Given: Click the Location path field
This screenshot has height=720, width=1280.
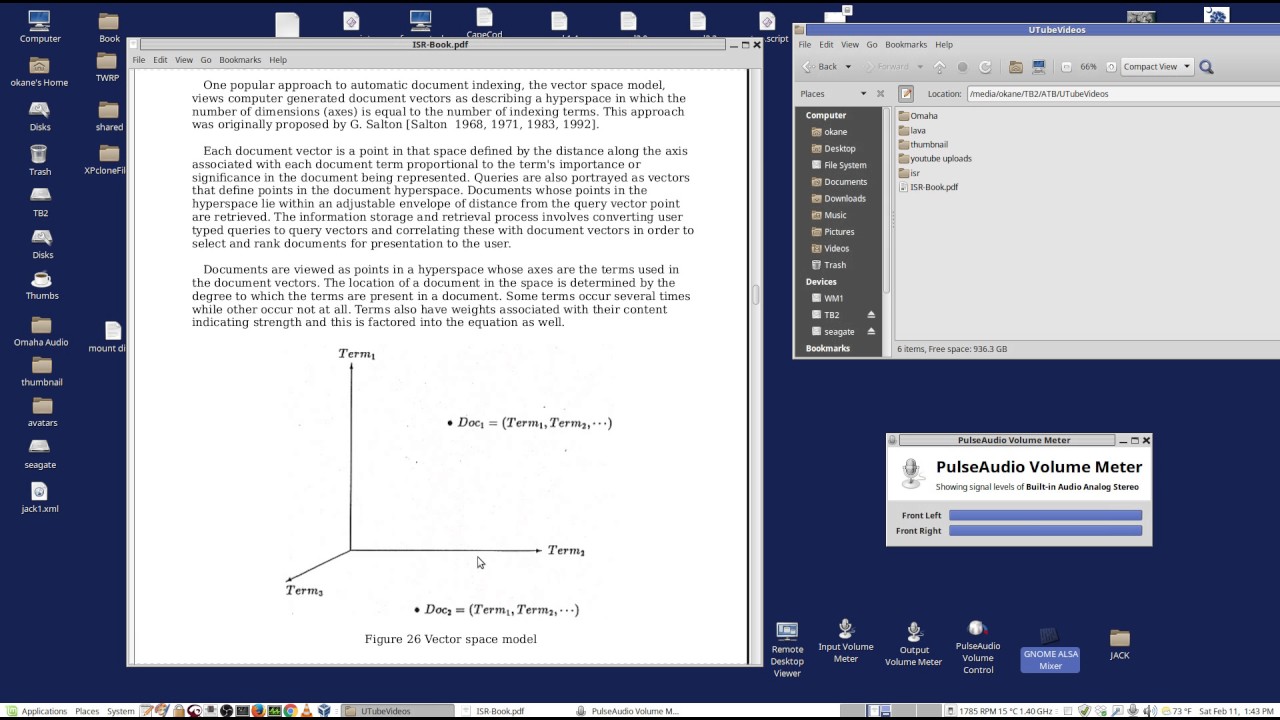Looking at the screenshot, I should tap(1123, 94).
